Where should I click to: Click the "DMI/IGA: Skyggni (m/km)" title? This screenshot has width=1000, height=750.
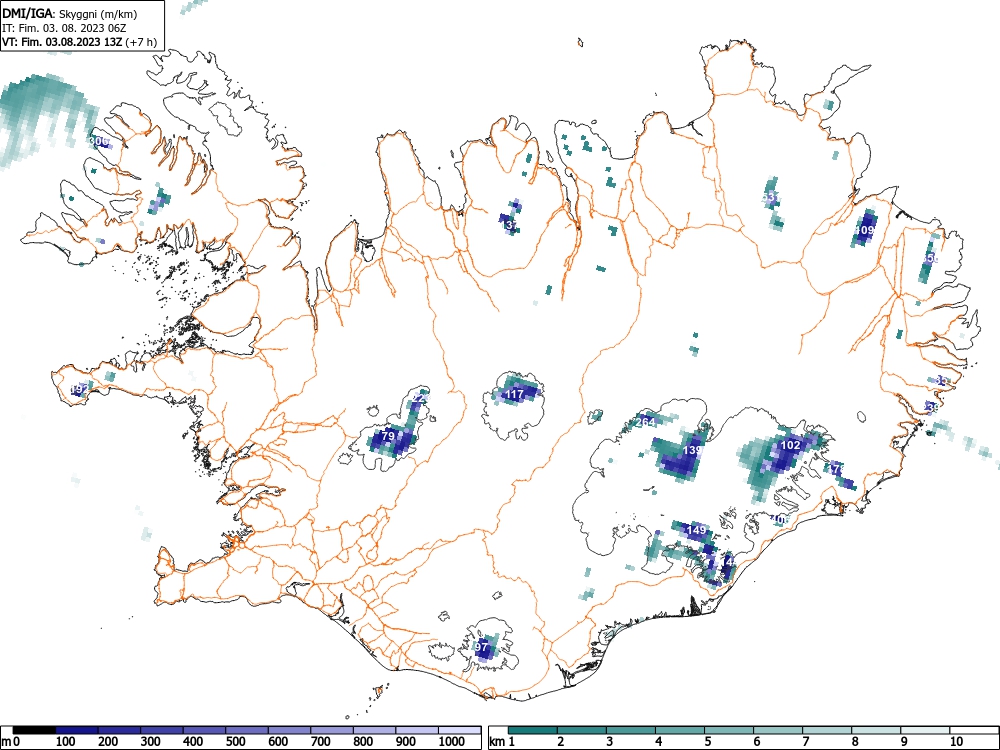(70, 14)
